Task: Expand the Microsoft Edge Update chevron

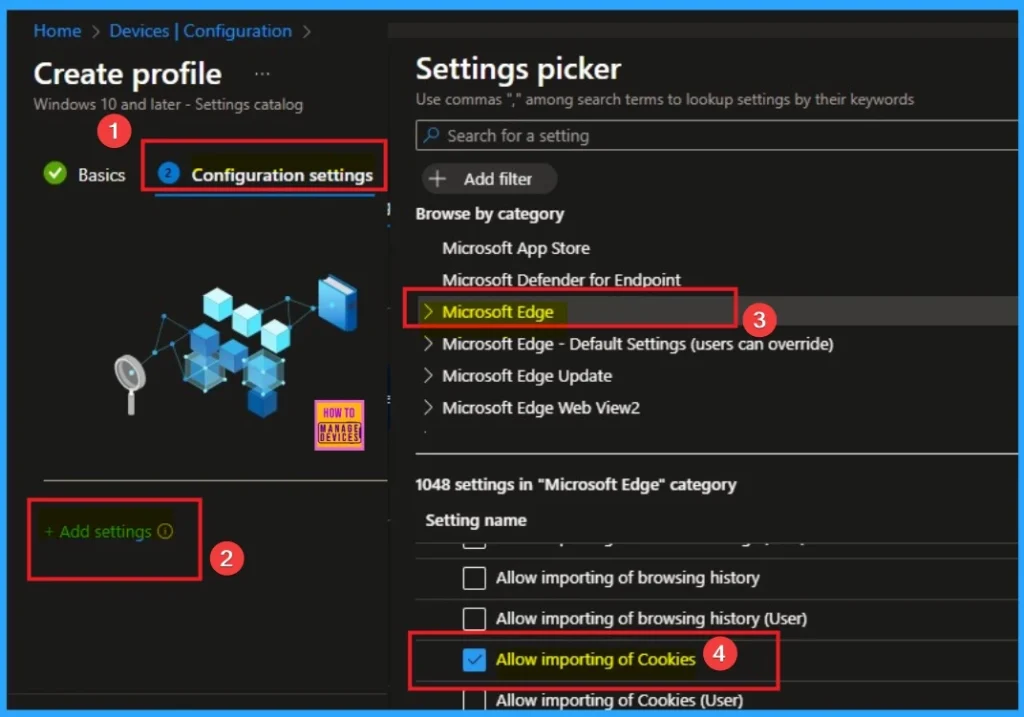Action: pos(428,375)
